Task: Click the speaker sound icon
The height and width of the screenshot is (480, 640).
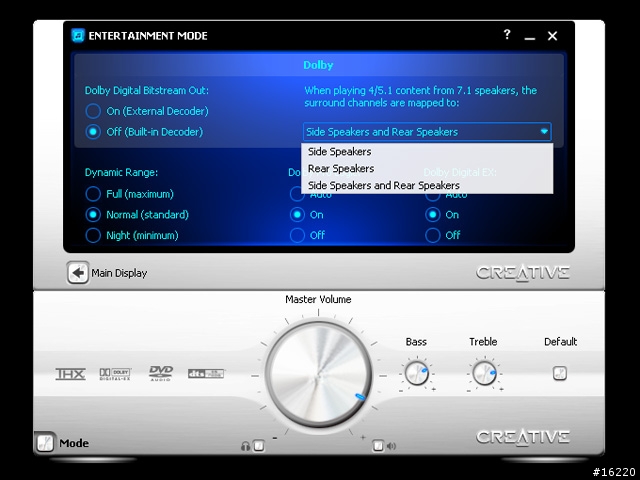Action: [391, 446]
